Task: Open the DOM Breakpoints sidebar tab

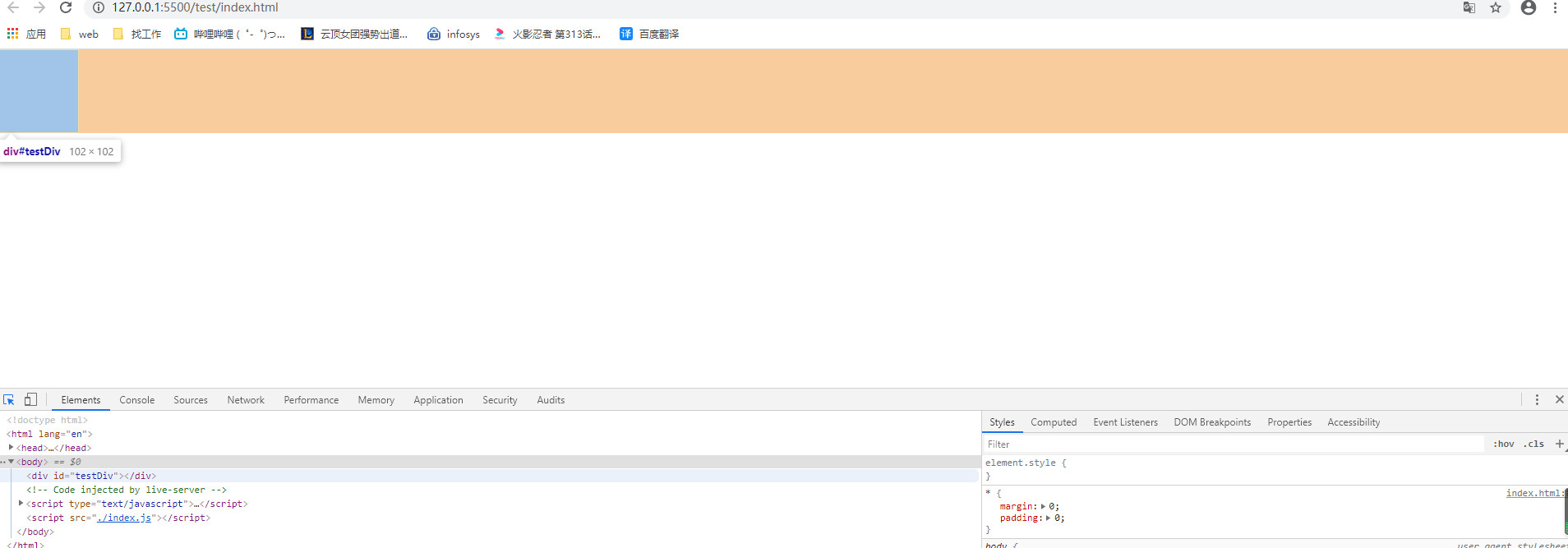Action: pyautogui.click(x=1212, y=422)
